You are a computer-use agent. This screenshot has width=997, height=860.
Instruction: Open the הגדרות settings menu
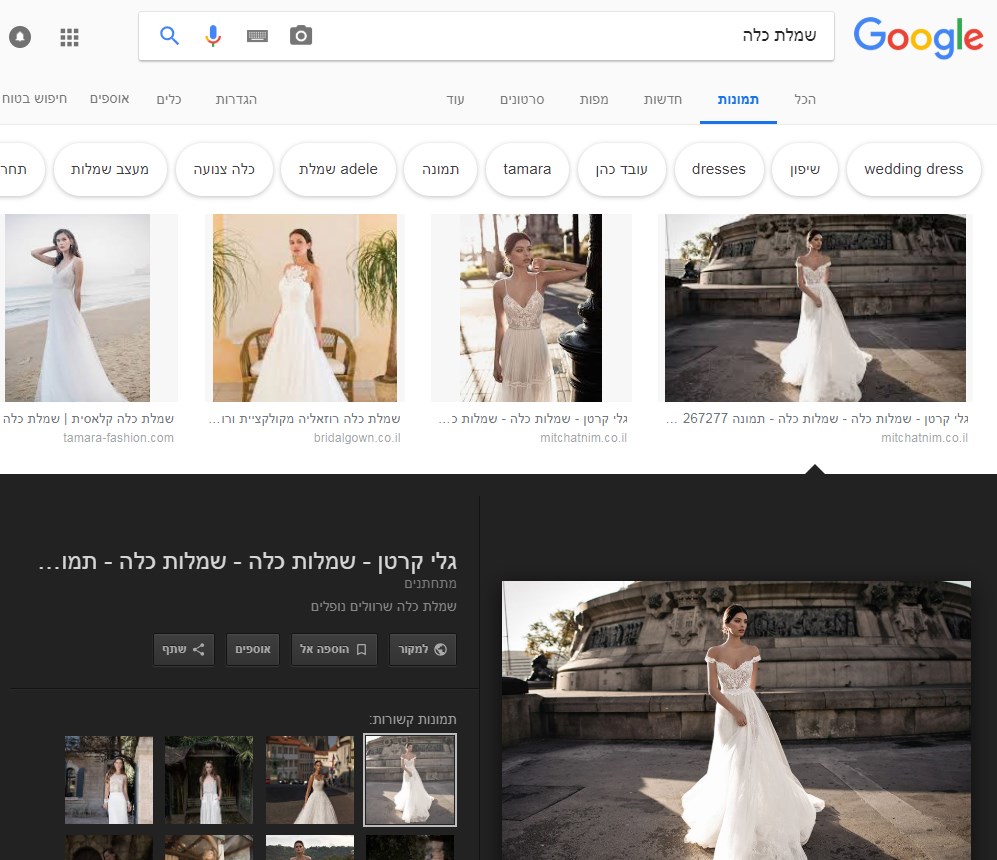click(236, 100)
